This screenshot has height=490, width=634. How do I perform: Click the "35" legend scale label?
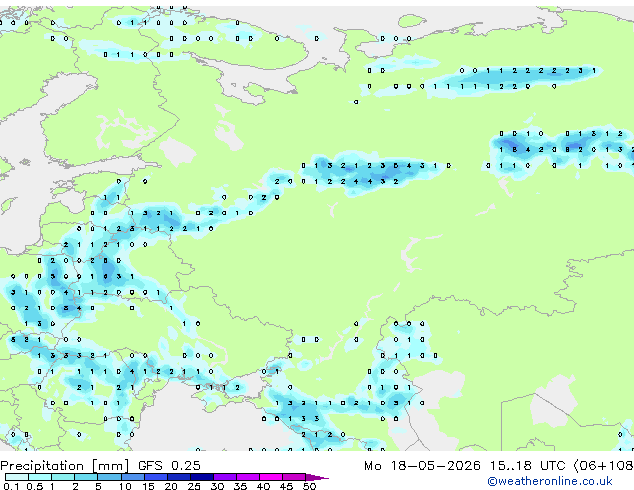point(240,486)
